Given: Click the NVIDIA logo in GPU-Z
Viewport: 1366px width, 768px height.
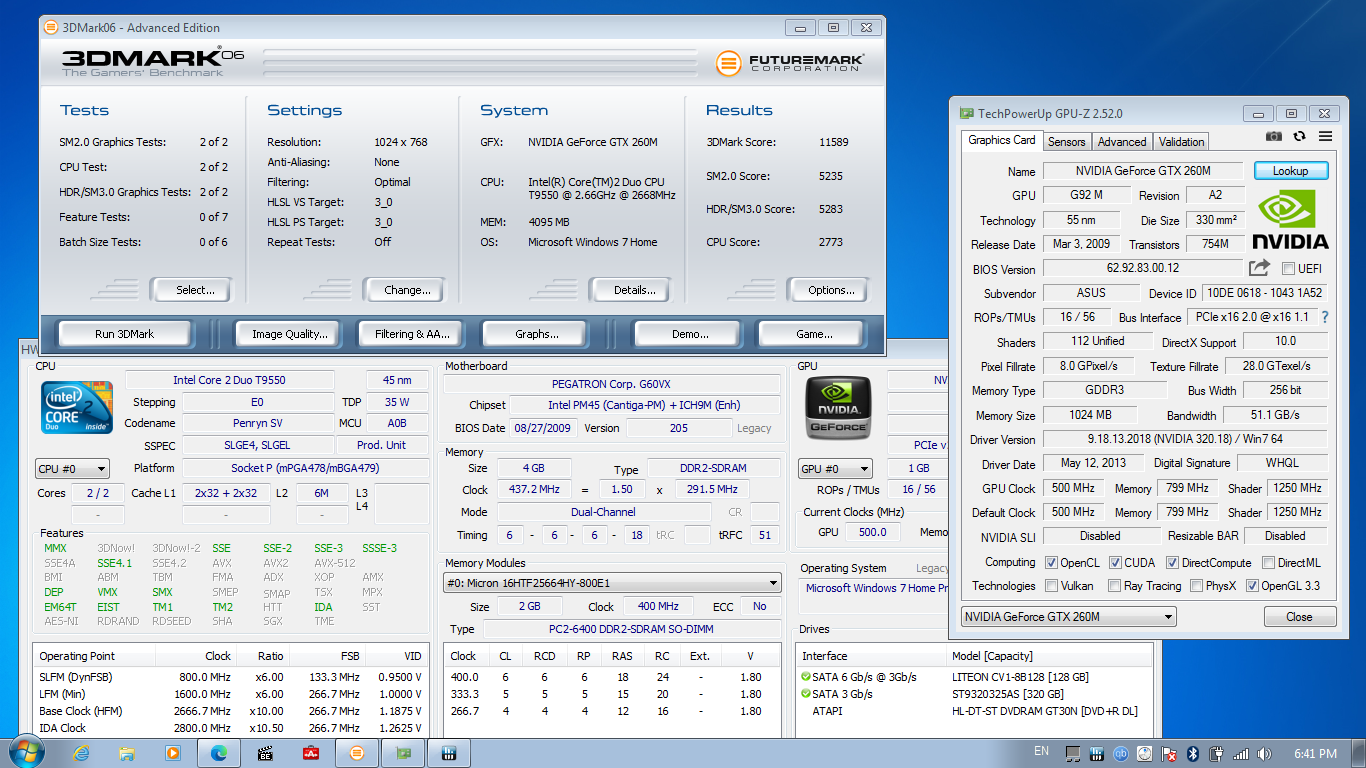Looking at the screenshot, I should [x=1290, y=219].
